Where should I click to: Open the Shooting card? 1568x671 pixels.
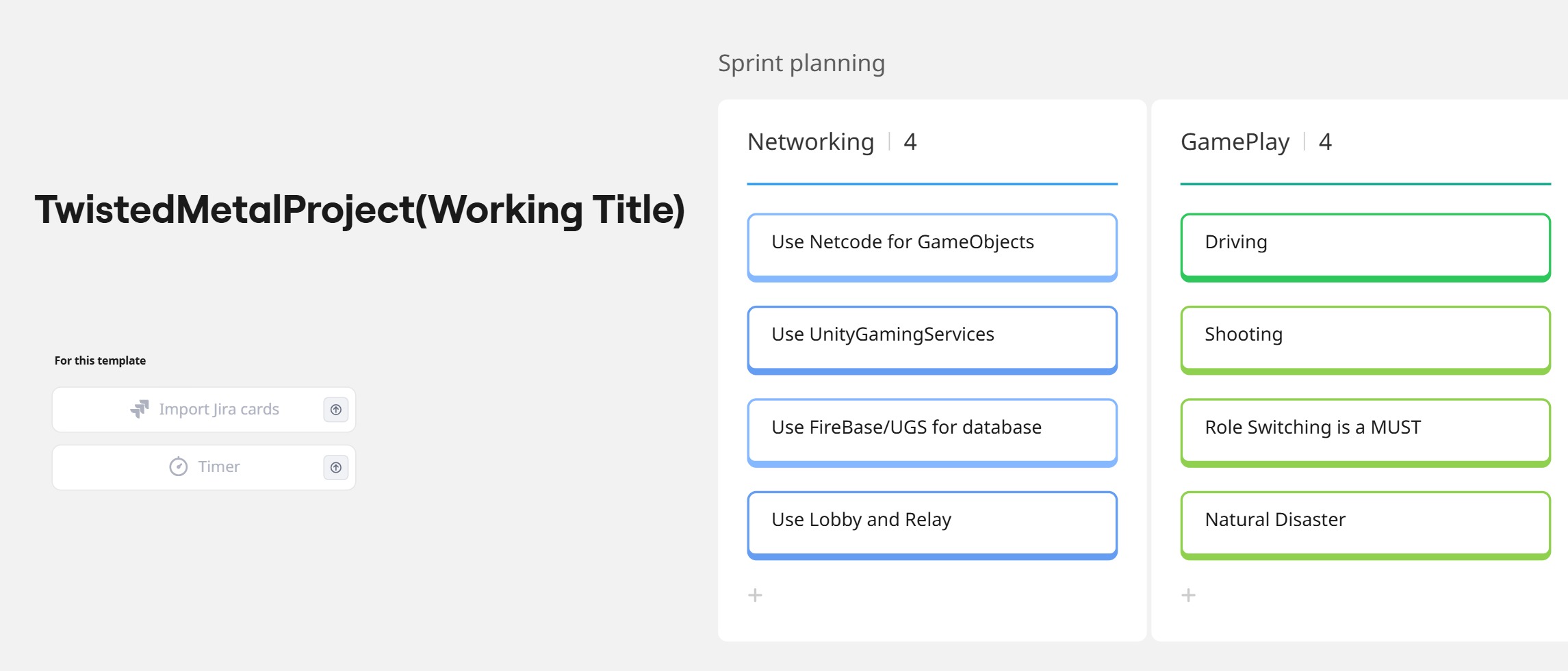(1365, 340)
